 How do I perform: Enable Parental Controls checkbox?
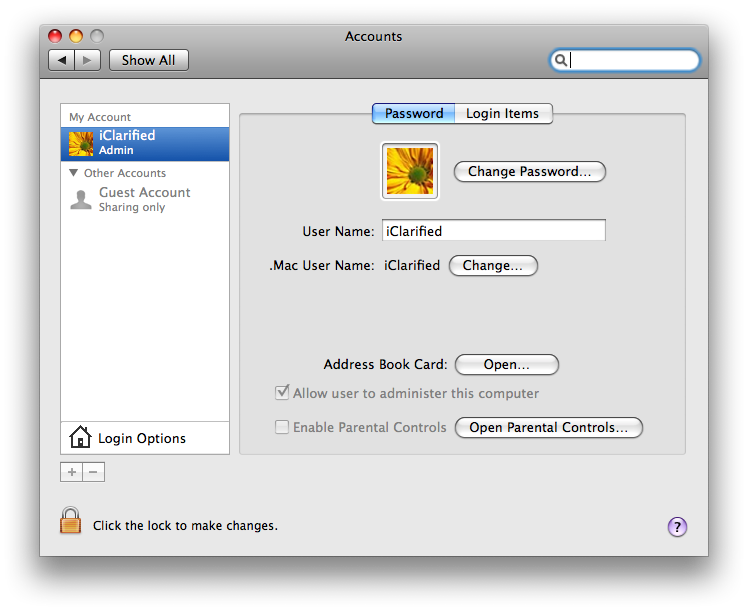283,427
